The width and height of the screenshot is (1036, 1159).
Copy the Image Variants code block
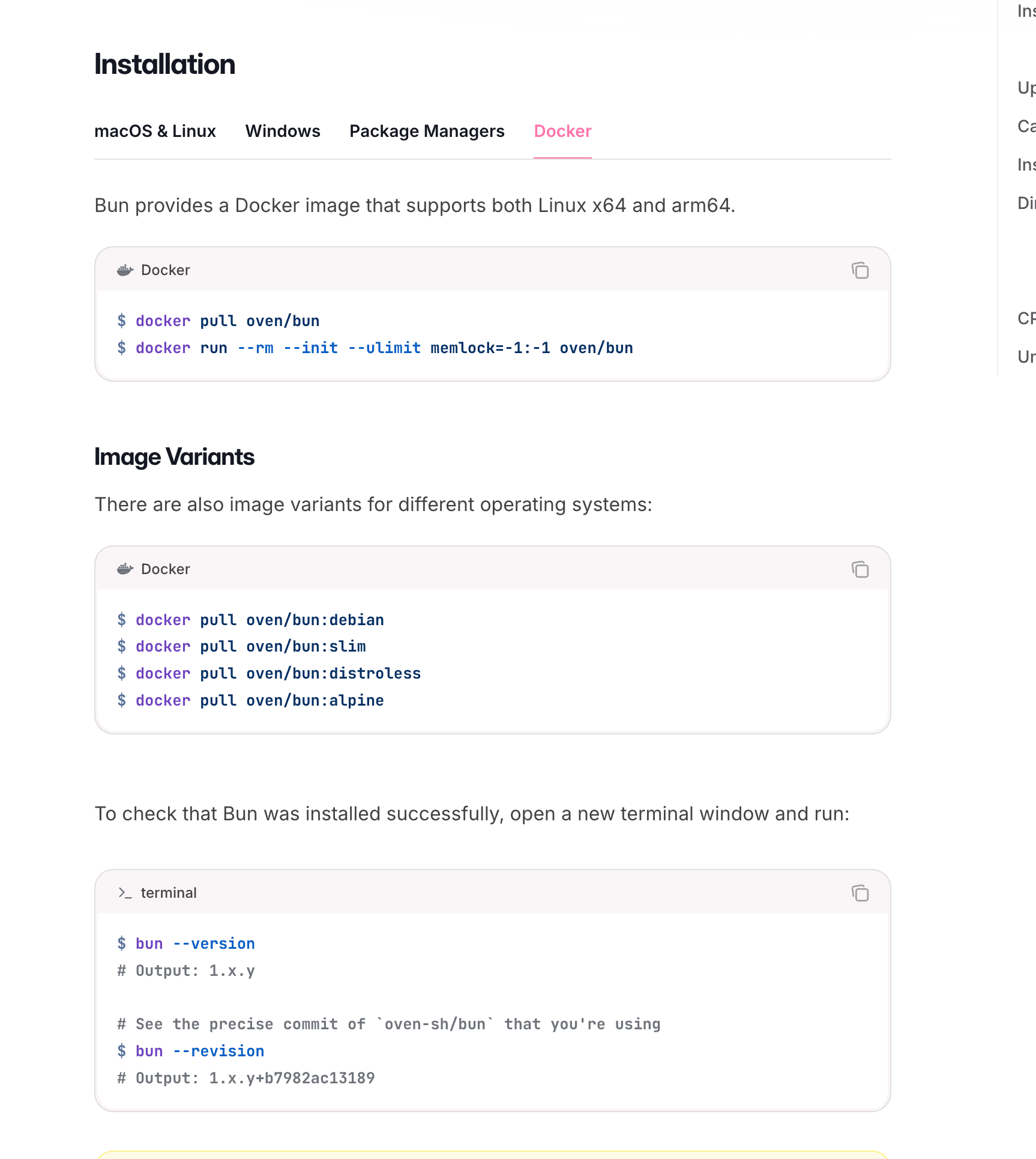tap(860, 570)
